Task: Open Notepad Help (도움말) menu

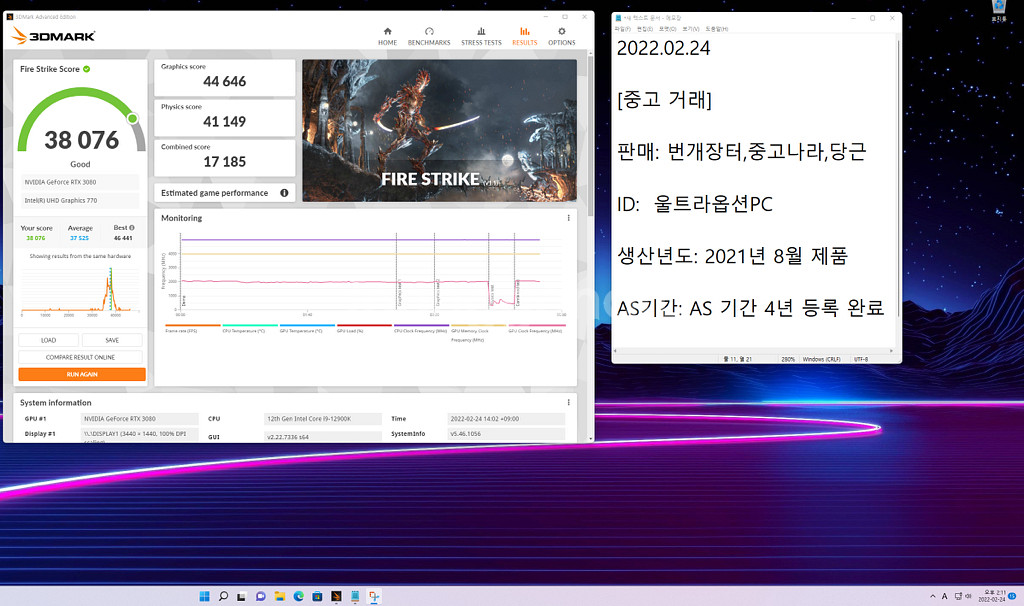Action: pyautogui.click(x=716, y=29)
